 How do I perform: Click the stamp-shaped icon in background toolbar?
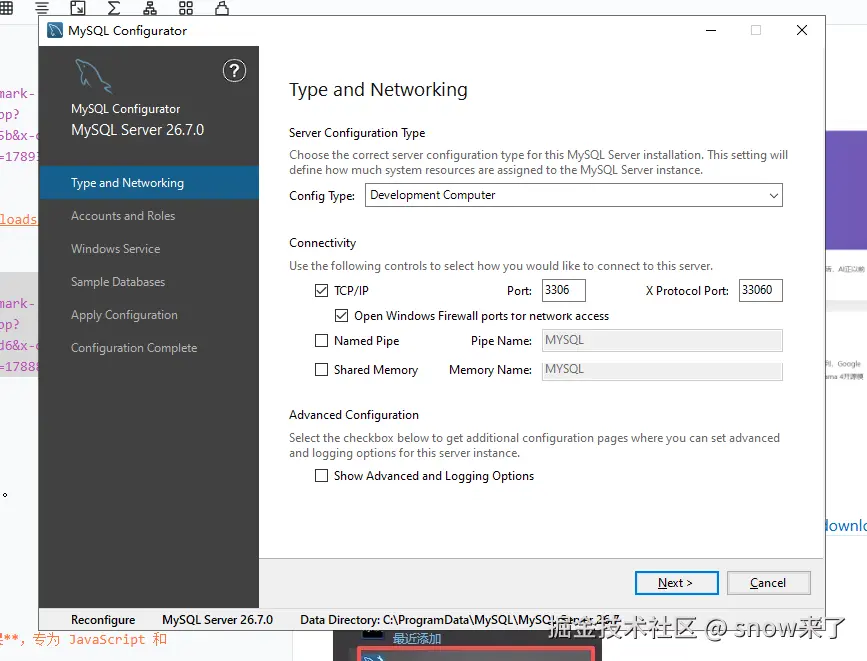pos(222,8)
